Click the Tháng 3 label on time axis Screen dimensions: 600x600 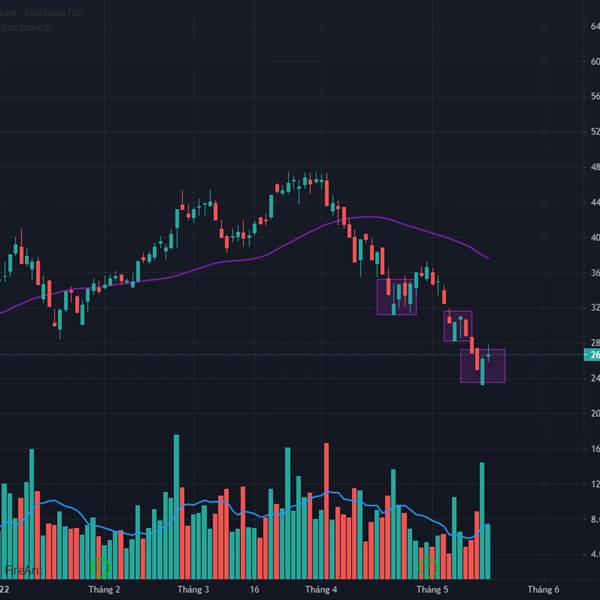click(x=193, y=589)
